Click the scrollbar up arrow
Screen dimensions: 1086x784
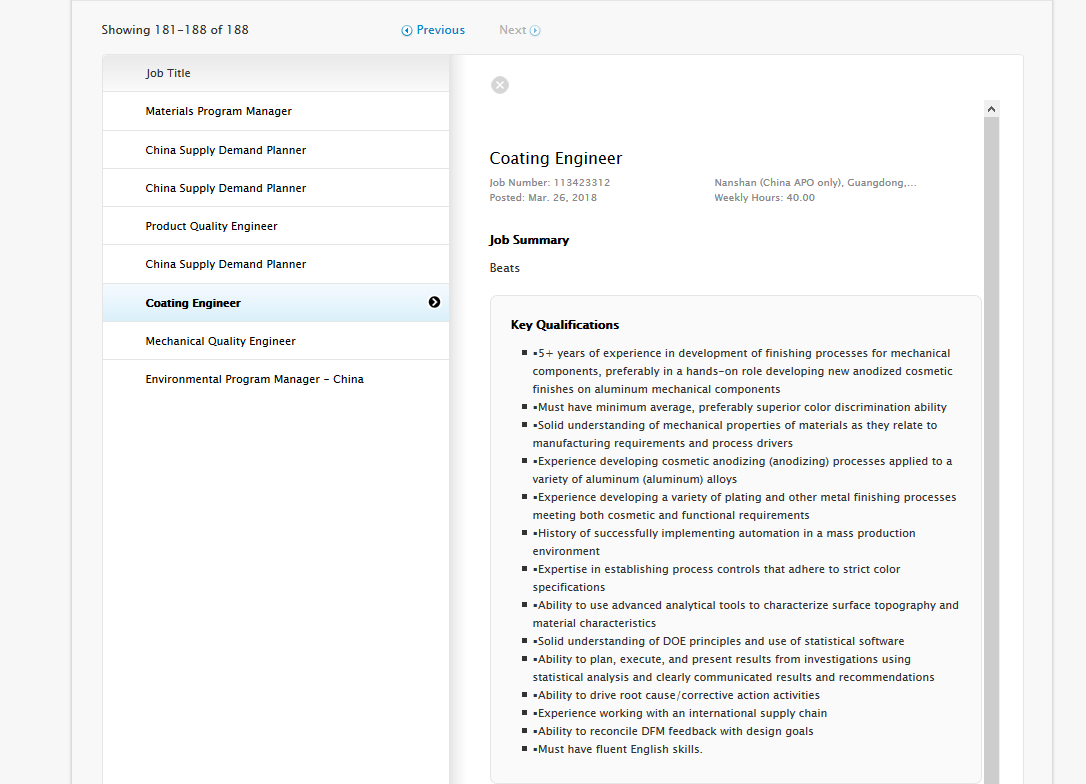(991, 108)
